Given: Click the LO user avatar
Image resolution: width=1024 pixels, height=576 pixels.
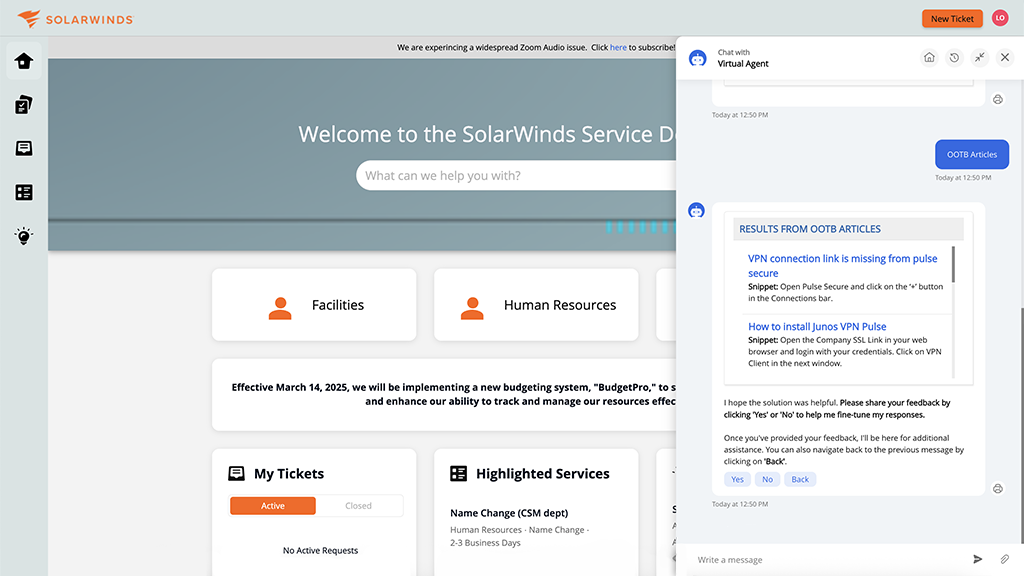Looking at the screenshot, I should (x=1000, y=18).
